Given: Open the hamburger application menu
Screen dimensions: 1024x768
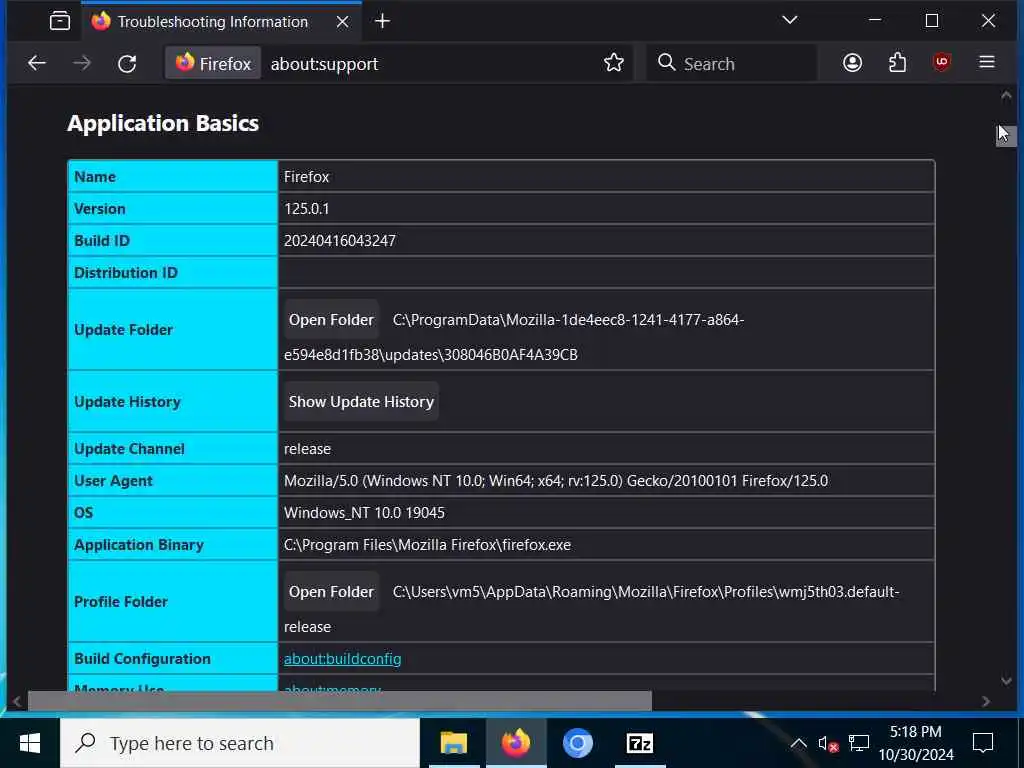Looking at the screenshot, I should [x=987, y=62].
